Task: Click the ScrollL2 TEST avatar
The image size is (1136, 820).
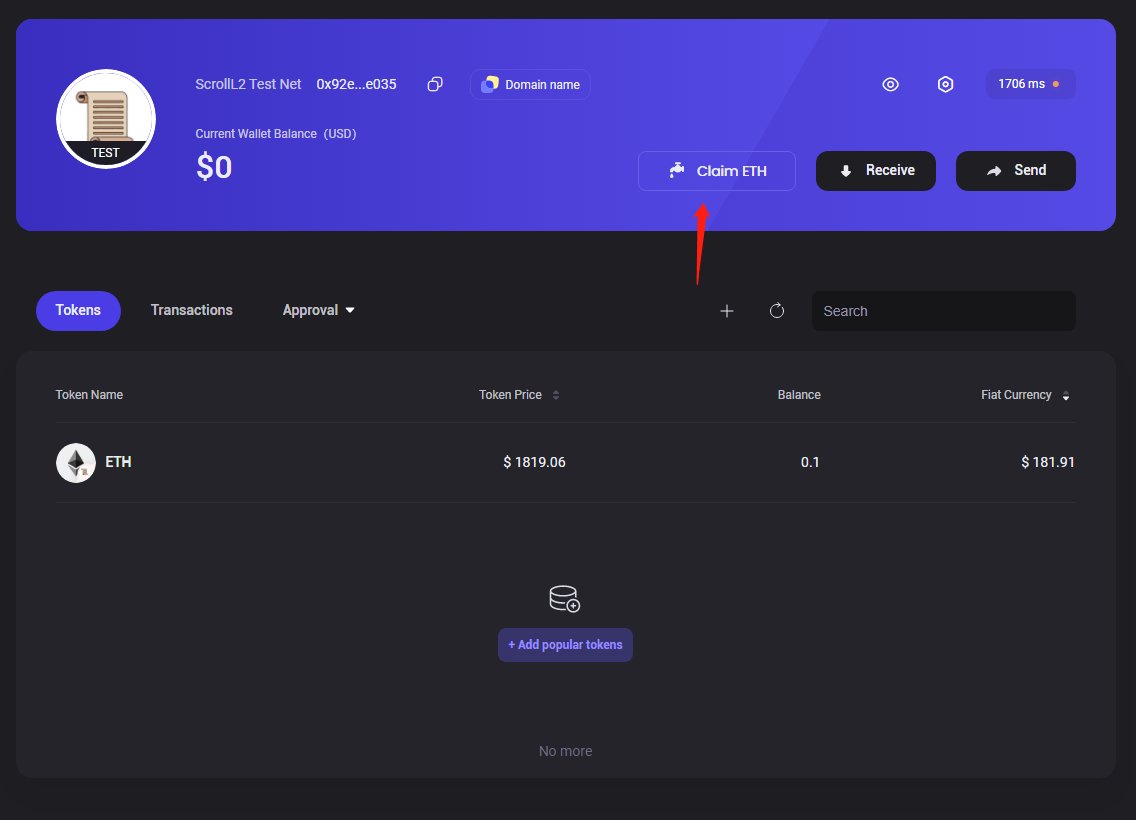Action: point(106,119)
